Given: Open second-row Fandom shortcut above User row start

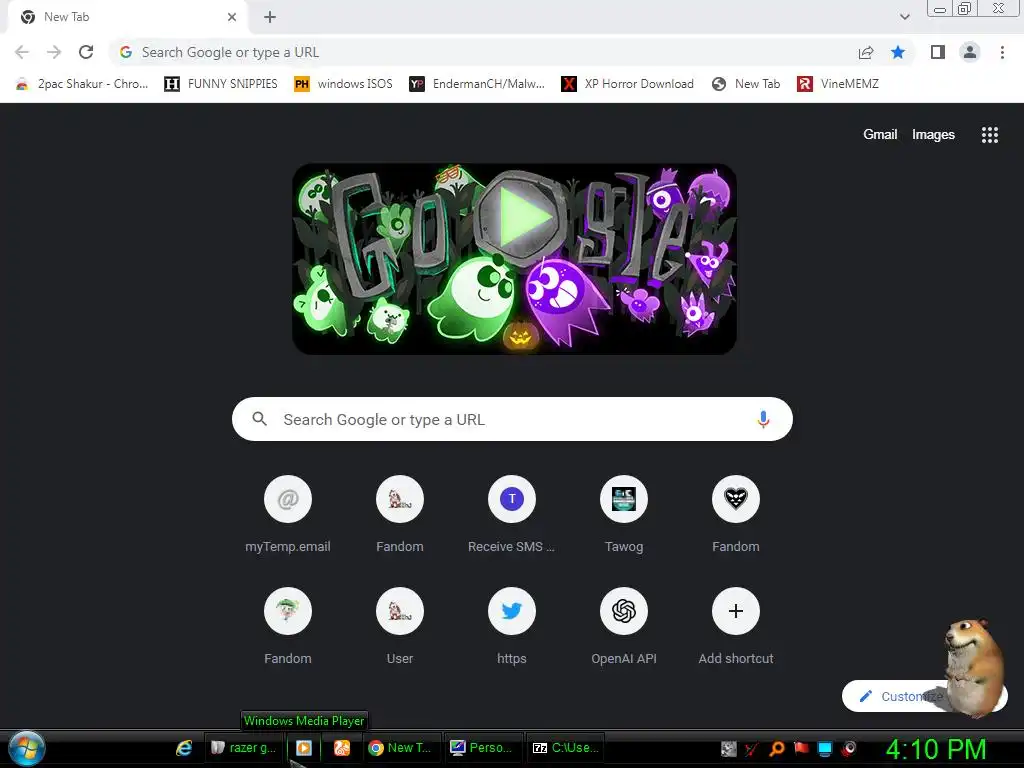Looking at the screenshot, I should pyautogui.click(x=288, y=627).
